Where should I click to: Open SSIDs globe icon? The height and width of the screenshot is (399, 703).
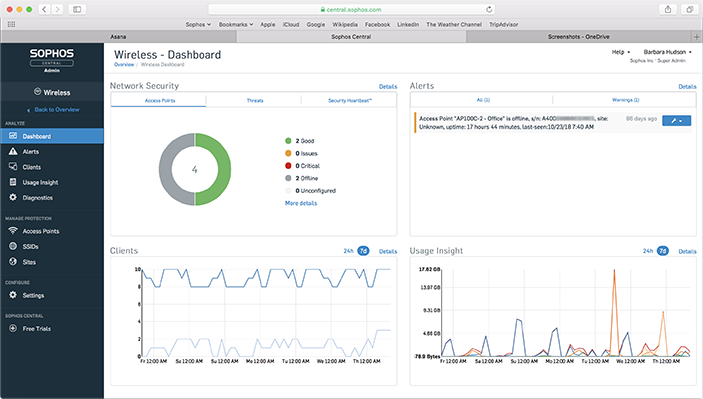tap(13, 246)
